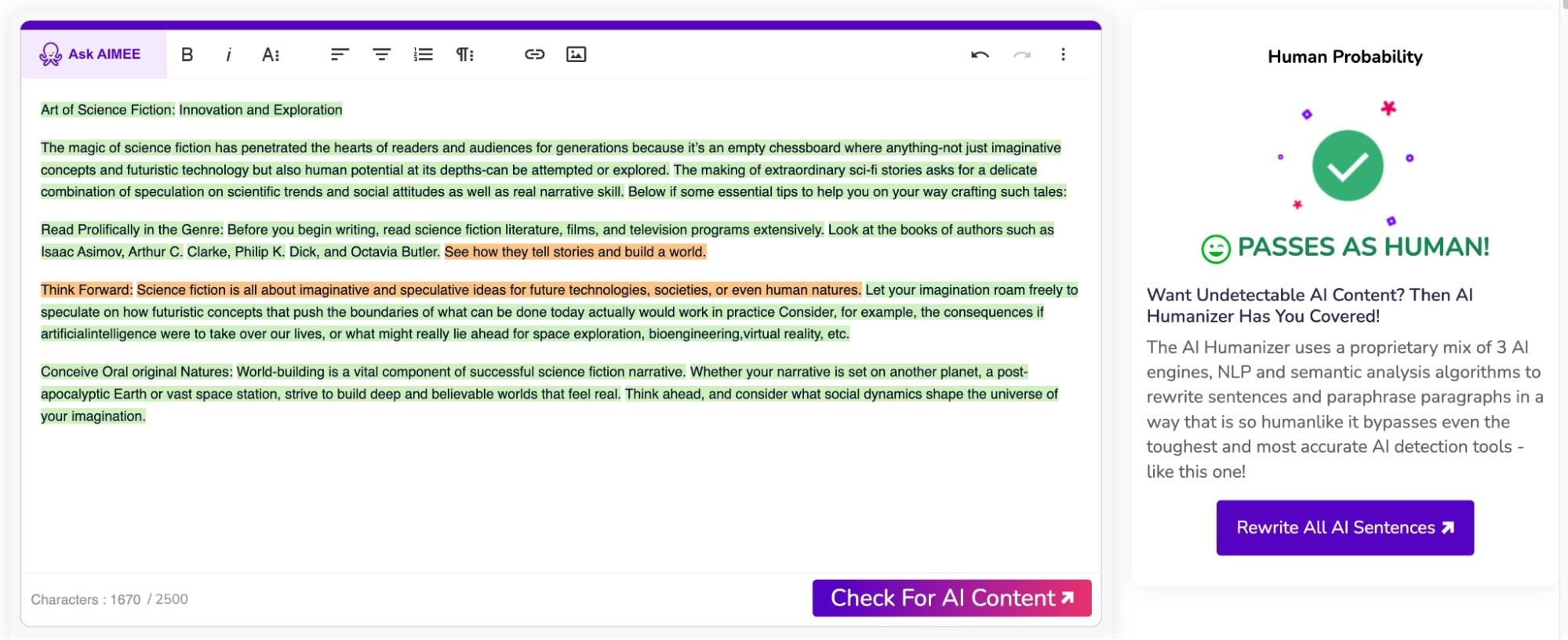Image resolution: width=1568 pixels, height=640 pixels.
Task: Click Rewrite All AI Sentences
Action: click(x=1344, y=528)
